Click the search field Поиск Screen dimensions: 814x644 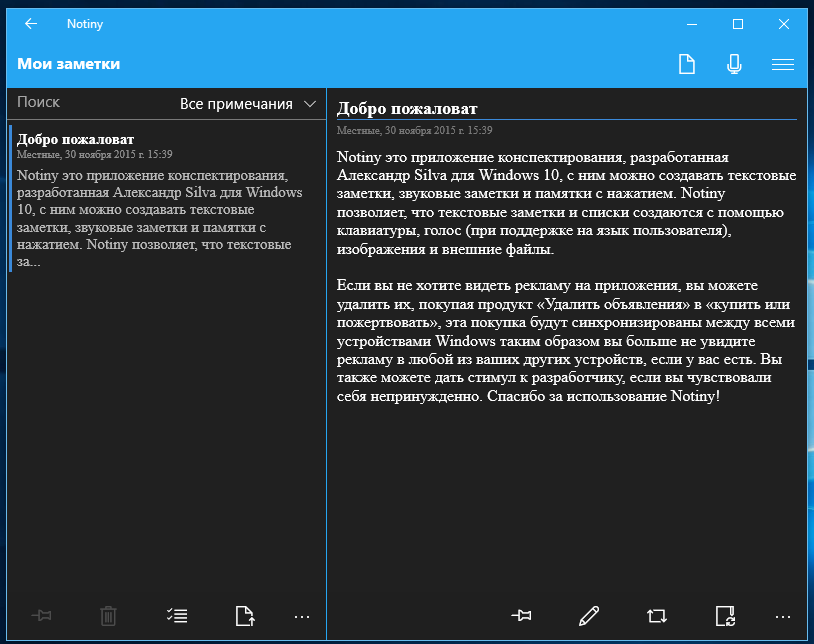coord(88,103)
